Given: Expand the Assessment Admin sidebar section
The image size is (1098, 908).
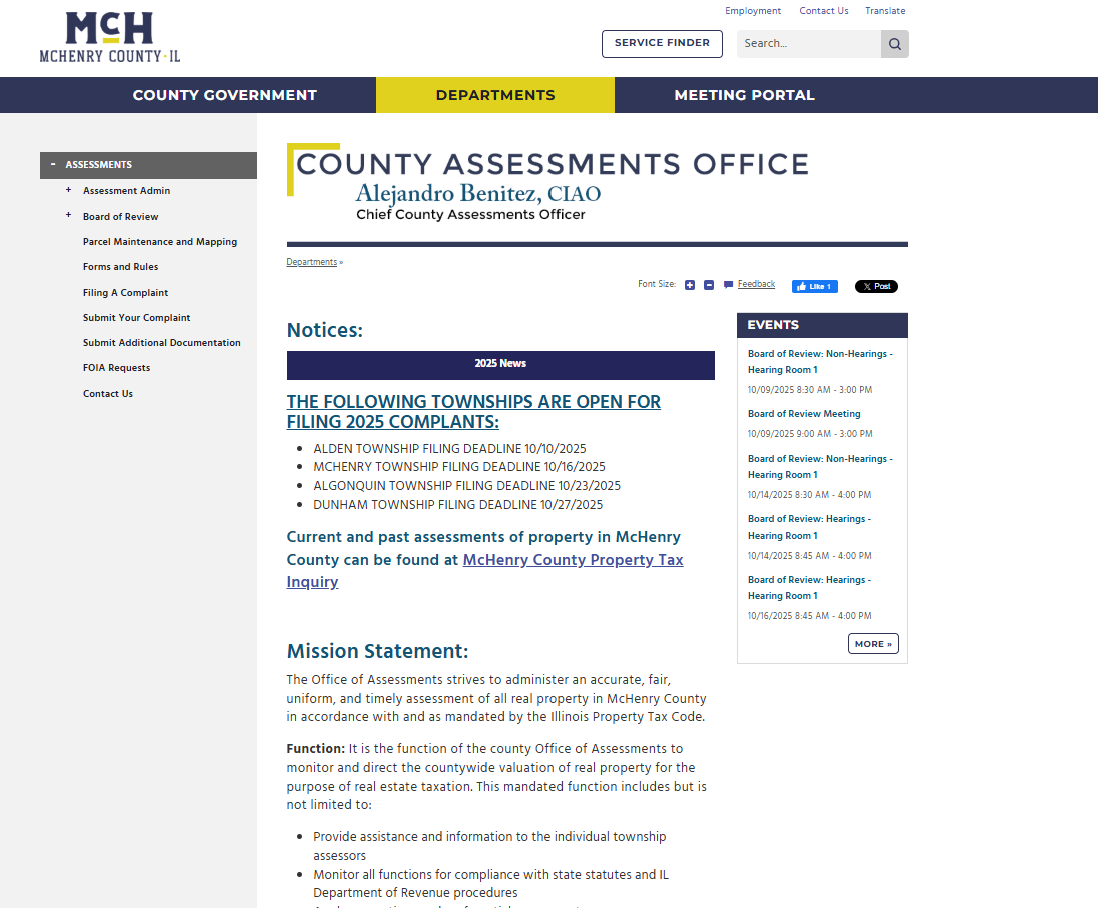Looking at the screenshot, I should tap(67, 191).
